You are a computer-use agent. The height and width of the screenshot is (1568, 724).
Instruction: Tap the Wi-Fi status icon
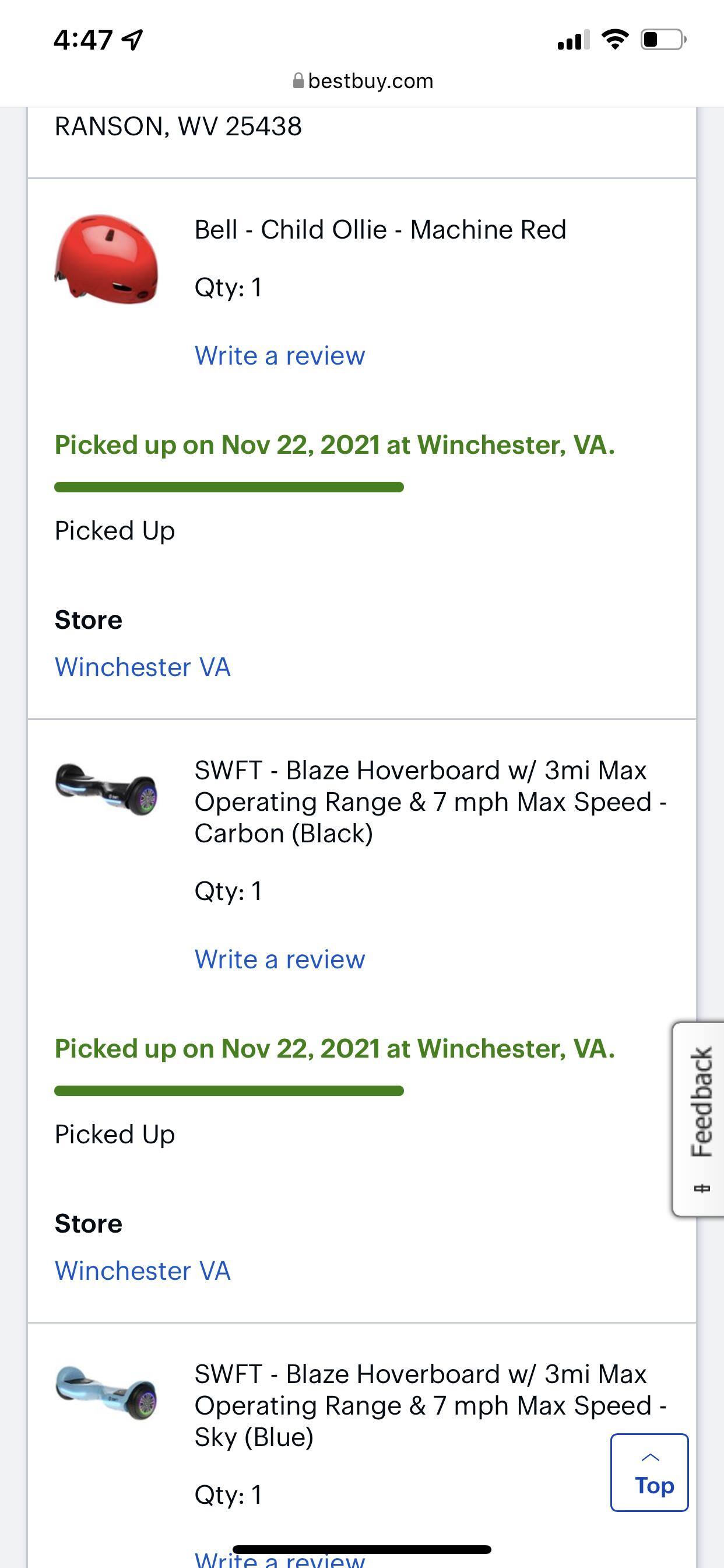coord(614,40)
